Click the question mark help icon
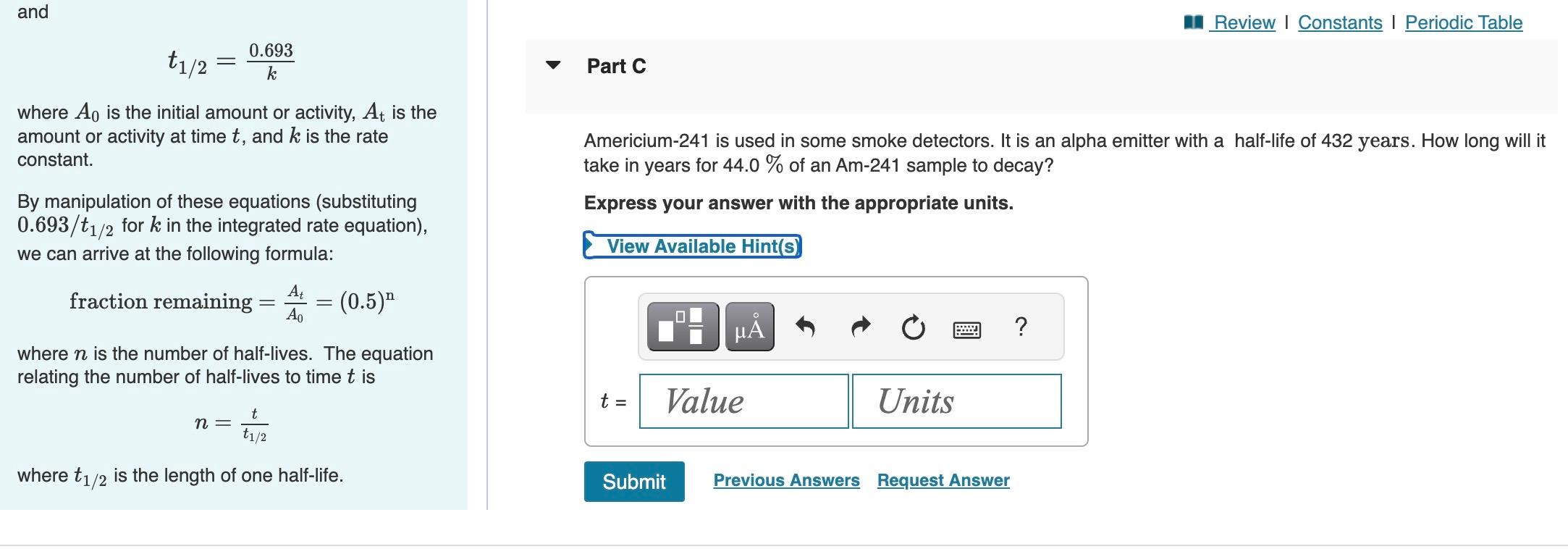 click(x=1021, y=327)
